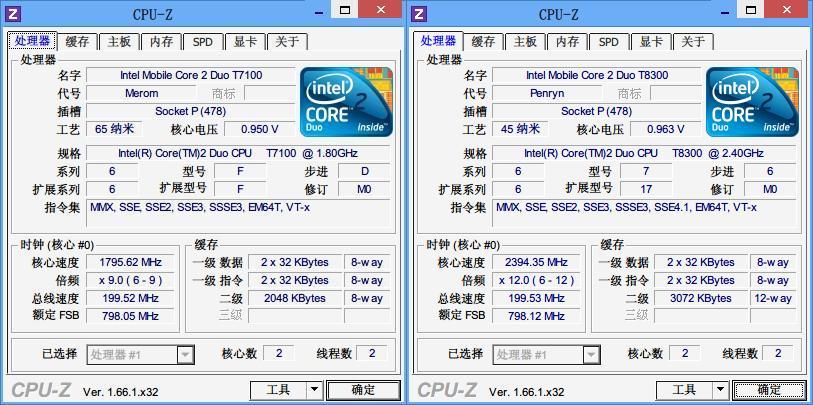Viewport: 813px width, 405px height.
Task: Click the left window CPU-Z title bar text
Action: (152, 14)
